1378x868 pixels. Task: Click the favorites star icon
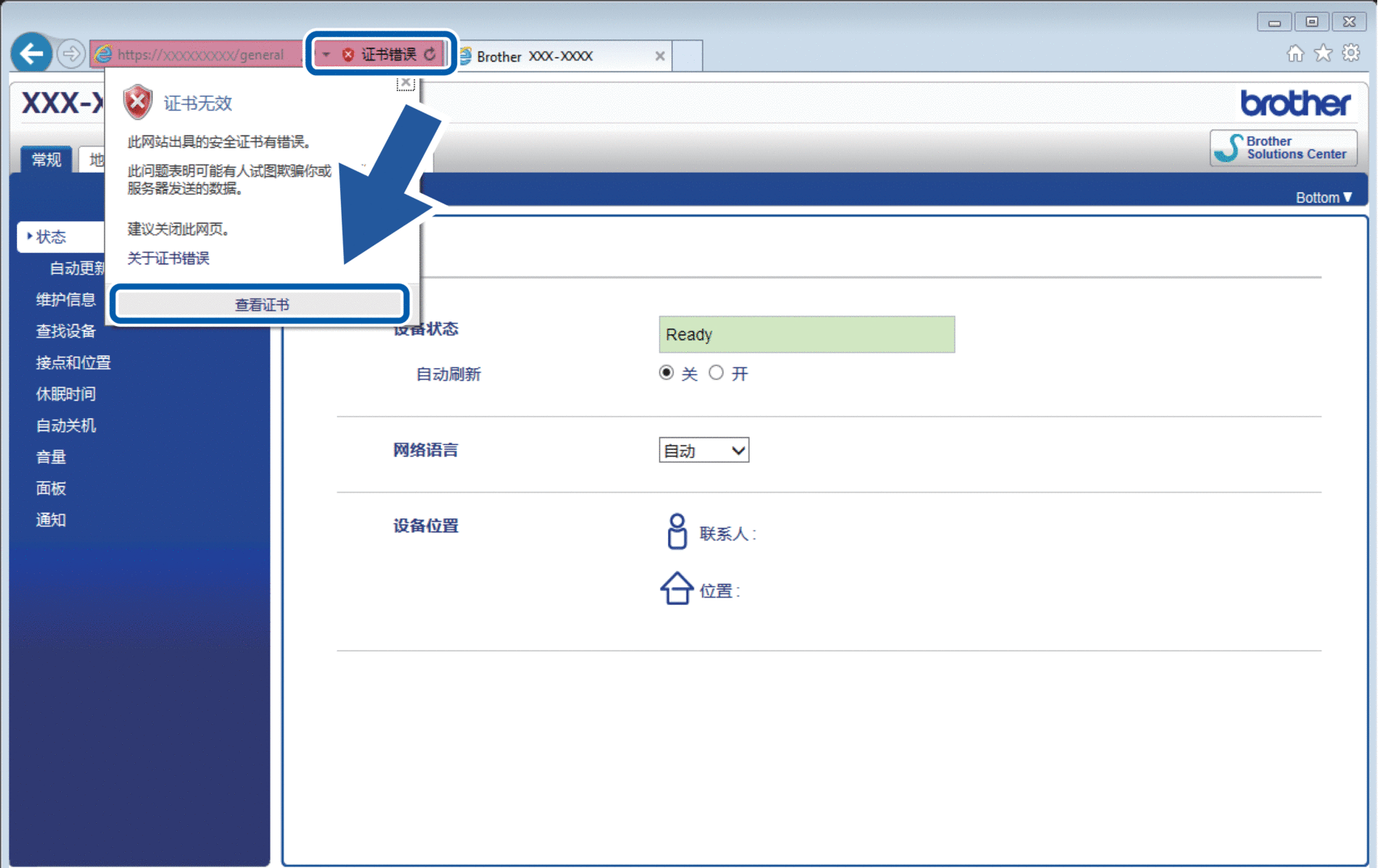tap(1323, 53)
